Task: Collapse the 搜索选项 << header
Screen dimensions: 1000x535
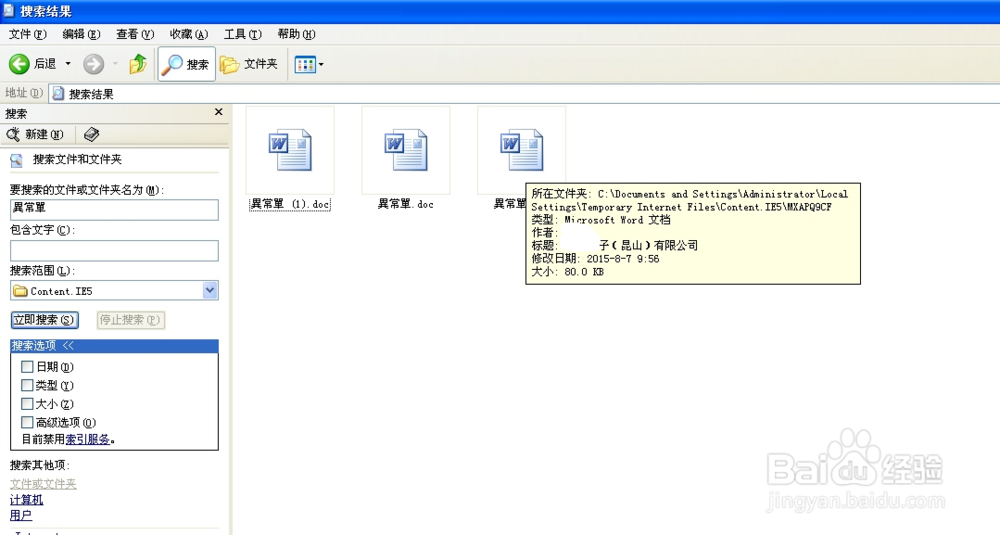Action: 114,346
